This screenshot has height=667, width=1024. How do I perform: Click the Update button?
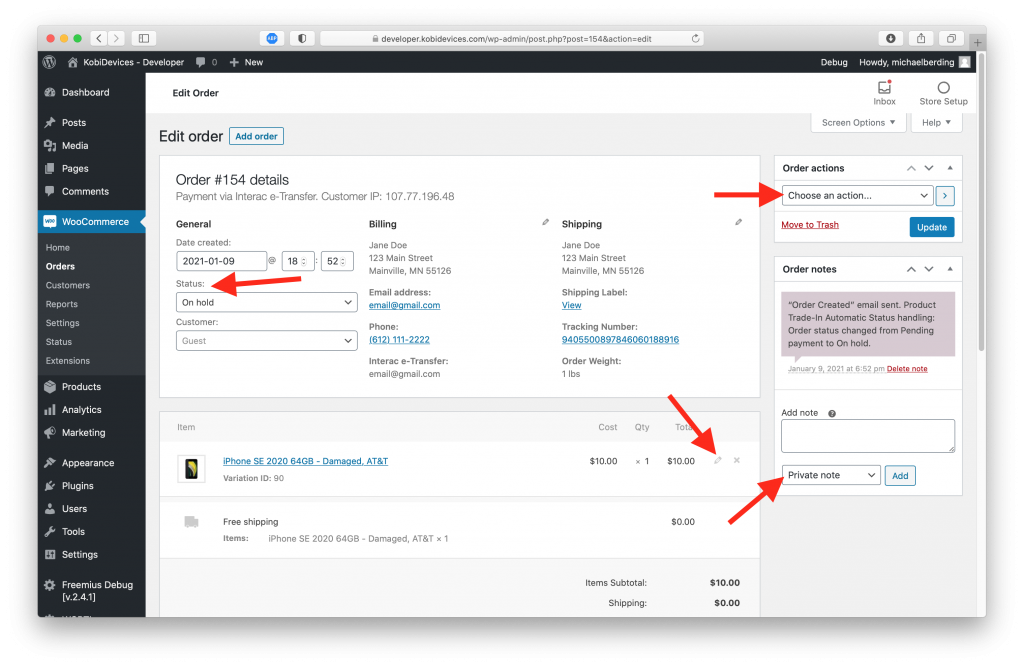click(931, 227)
